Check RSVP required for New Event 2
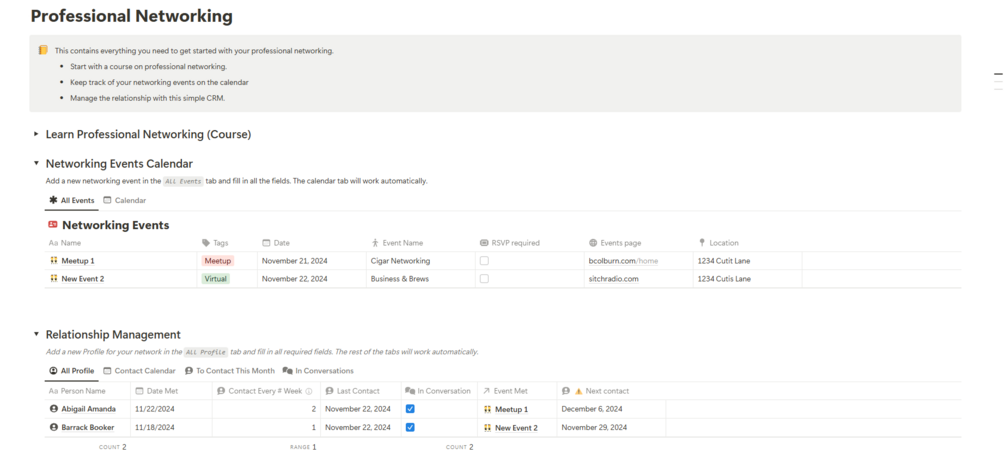Screen dimensions: 1005x461 coord(484,279)
